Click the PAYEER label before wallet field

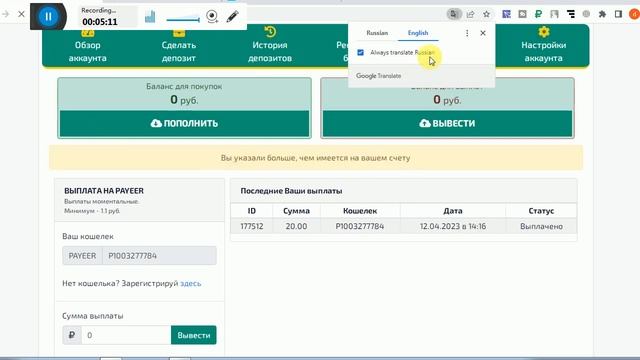[82, 256]
